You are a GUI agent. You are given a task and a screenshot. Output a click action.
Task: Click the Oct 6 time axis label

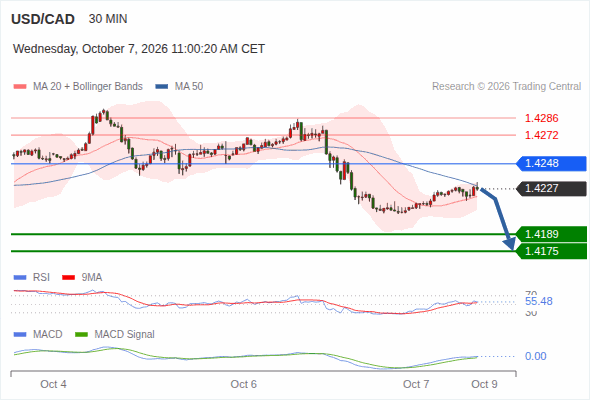point(243,384)
